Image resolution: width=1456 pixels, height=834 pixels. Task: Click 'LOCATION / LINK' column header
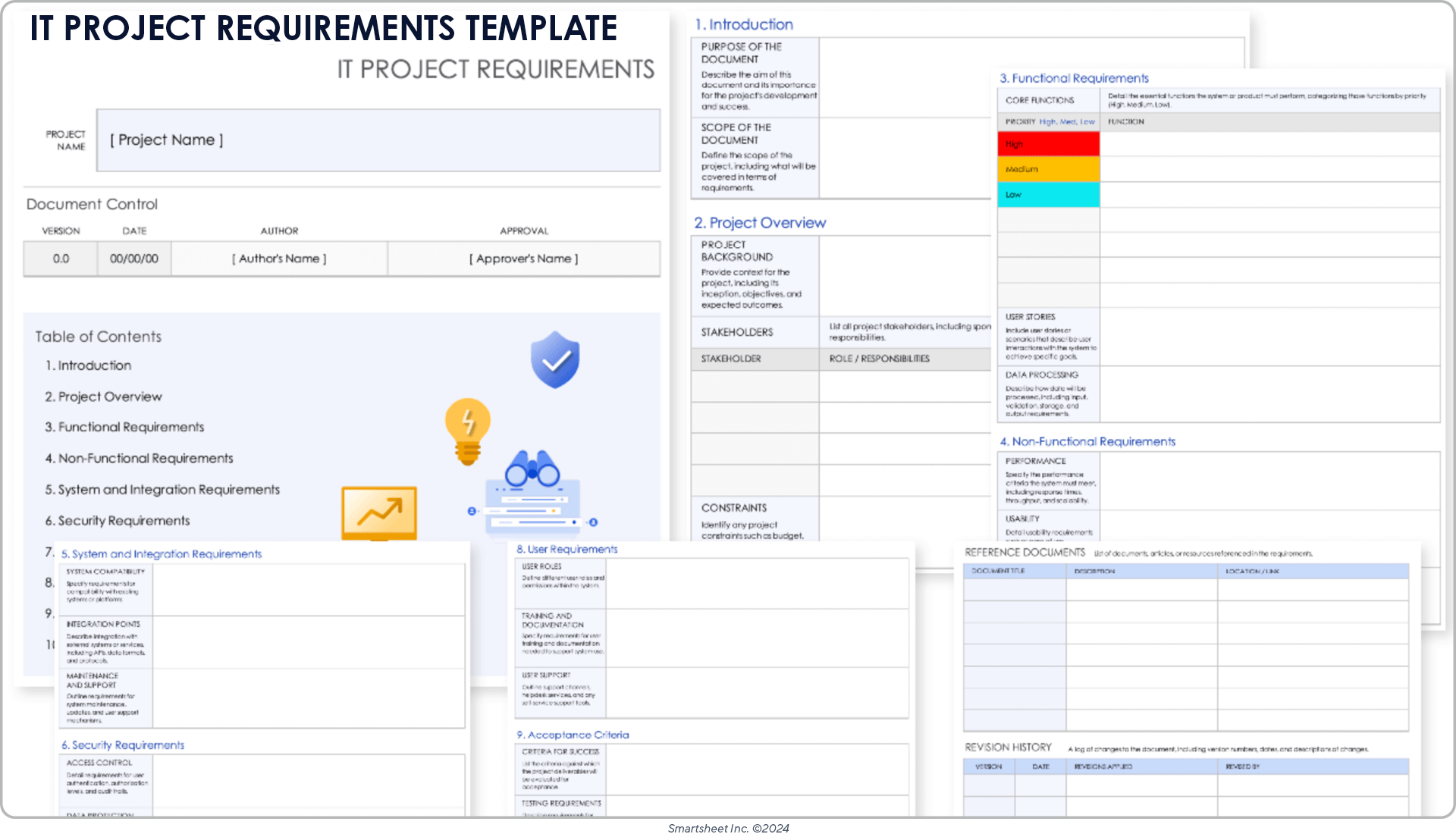click(1252, 571)
